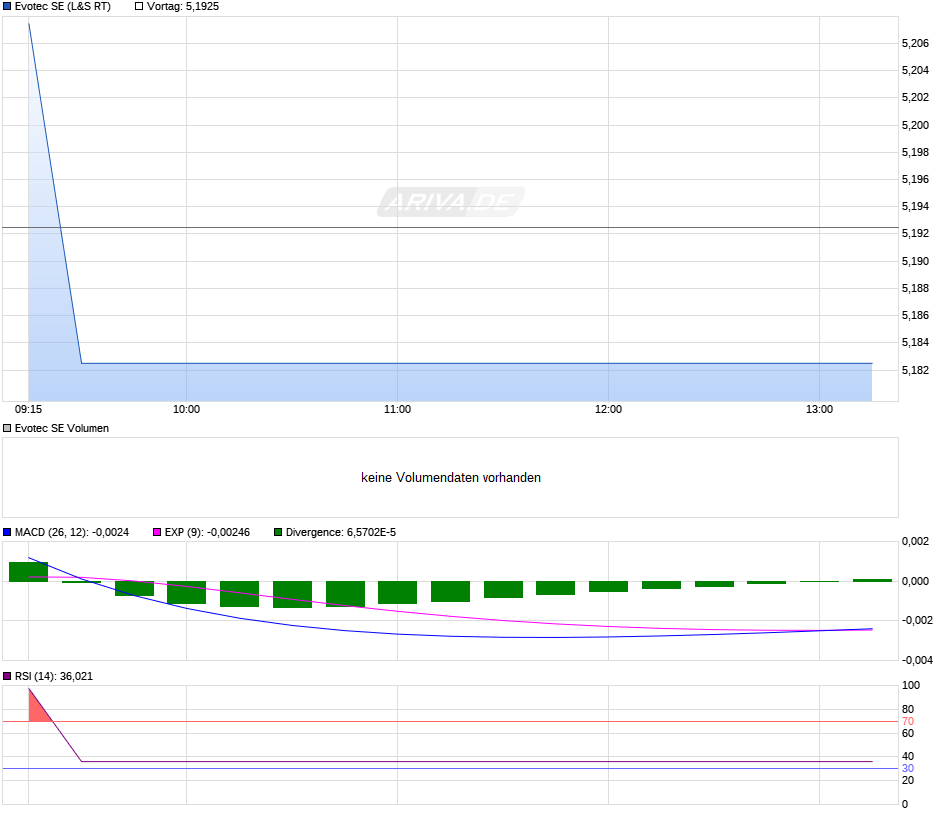Click the 09:15 start time label

(x=28, y=409)
